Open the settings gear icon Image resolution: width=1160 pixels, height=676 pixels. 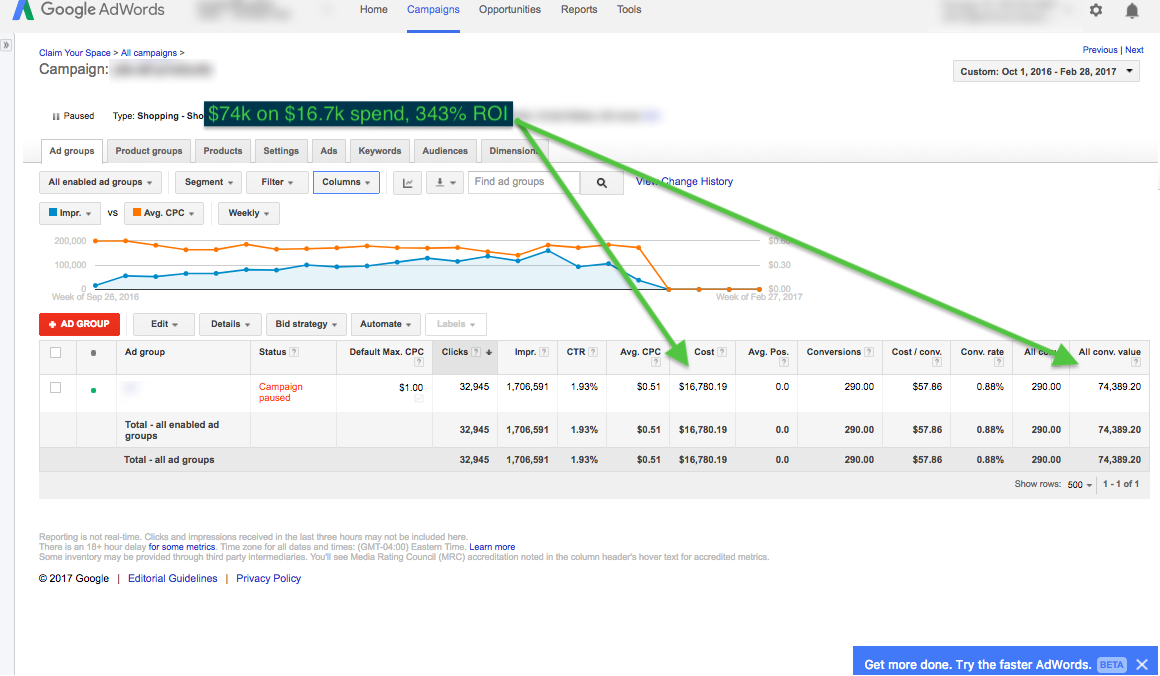(1096, 10)
